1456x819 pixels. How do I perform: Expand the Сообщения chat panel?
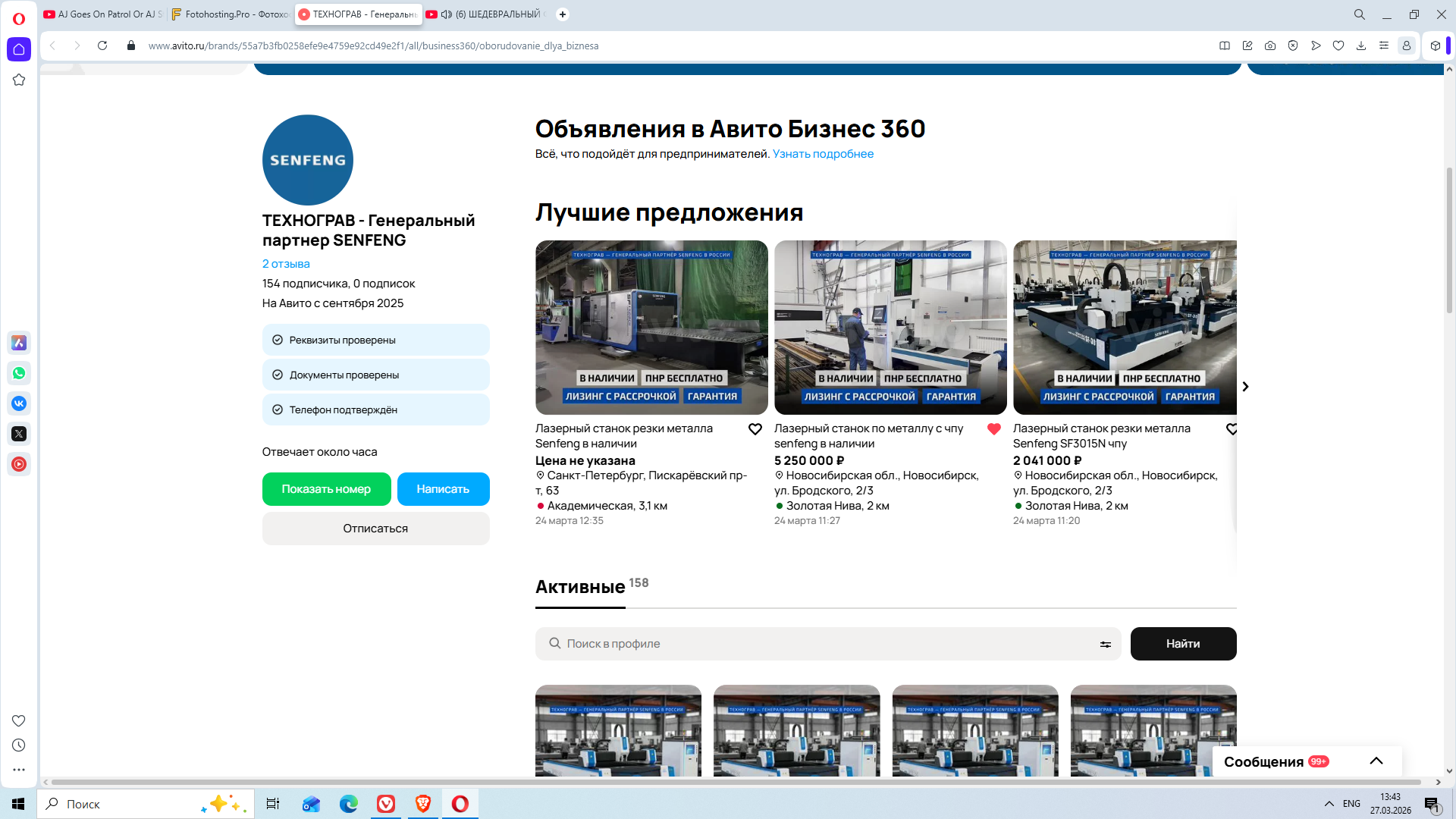coord(1376,761)
